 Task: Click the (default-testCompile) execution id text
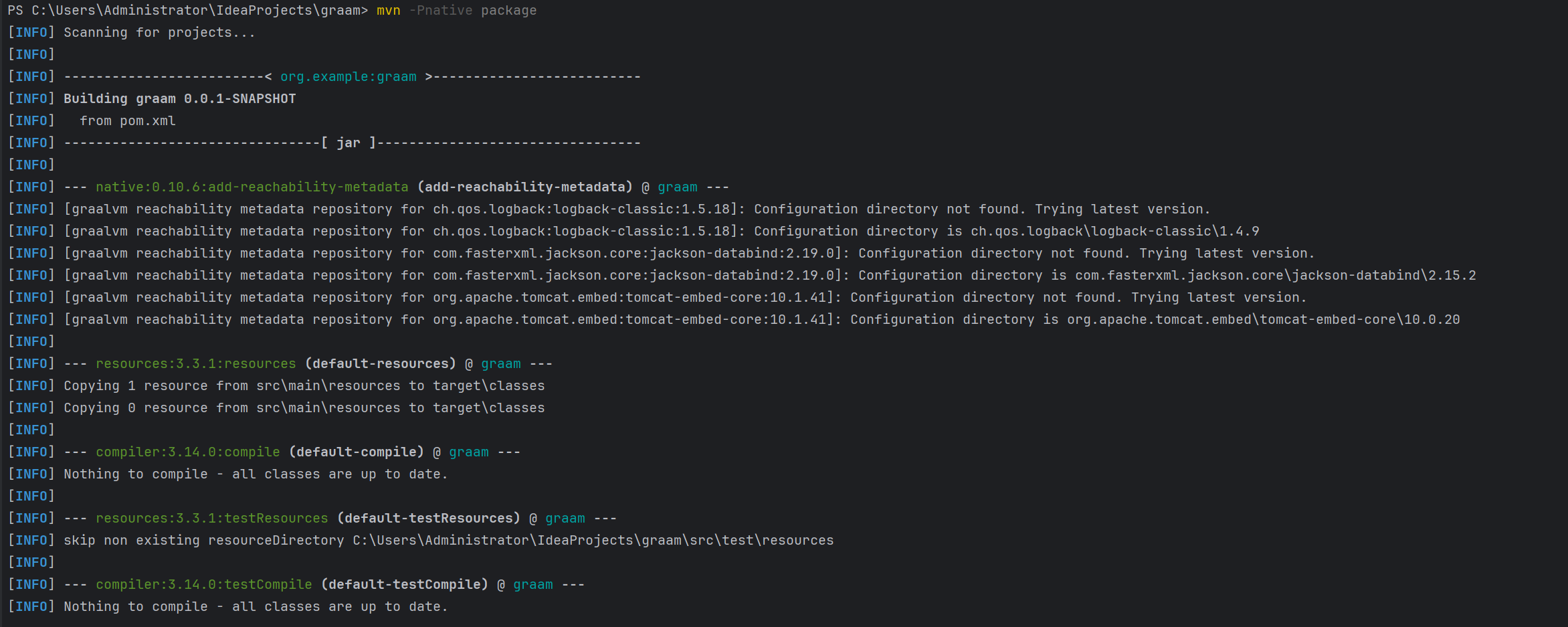(404, 585)
